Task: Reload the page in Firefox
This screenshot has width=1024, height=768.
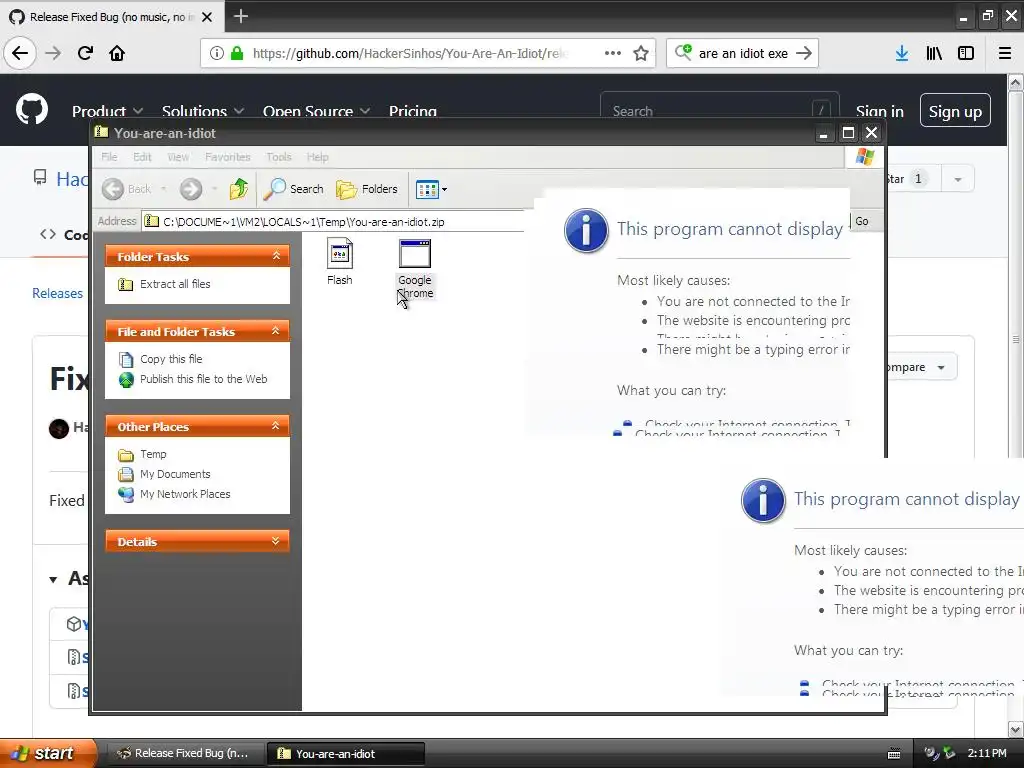Action: pos(85,53)
